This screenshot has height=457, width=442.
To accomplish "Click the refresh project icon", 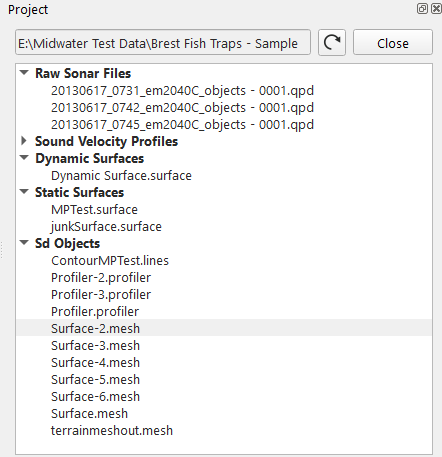I will coord(332,43).
